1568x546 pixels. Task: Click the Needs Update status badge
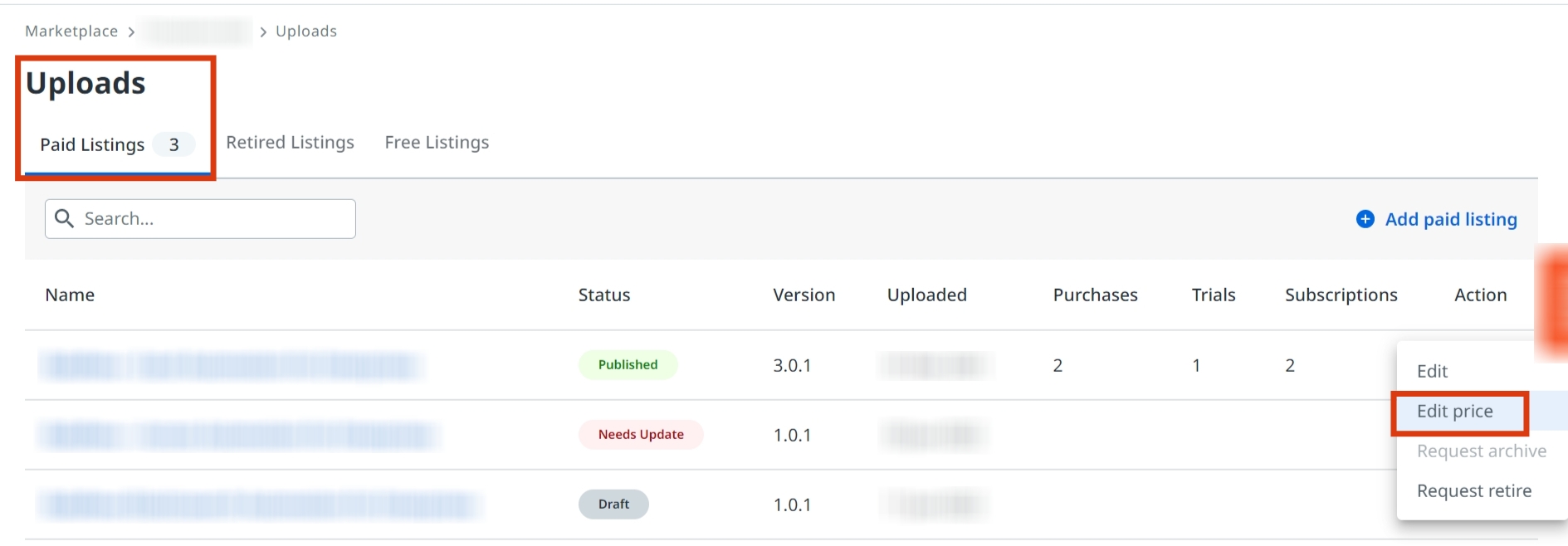click(641, 435)
